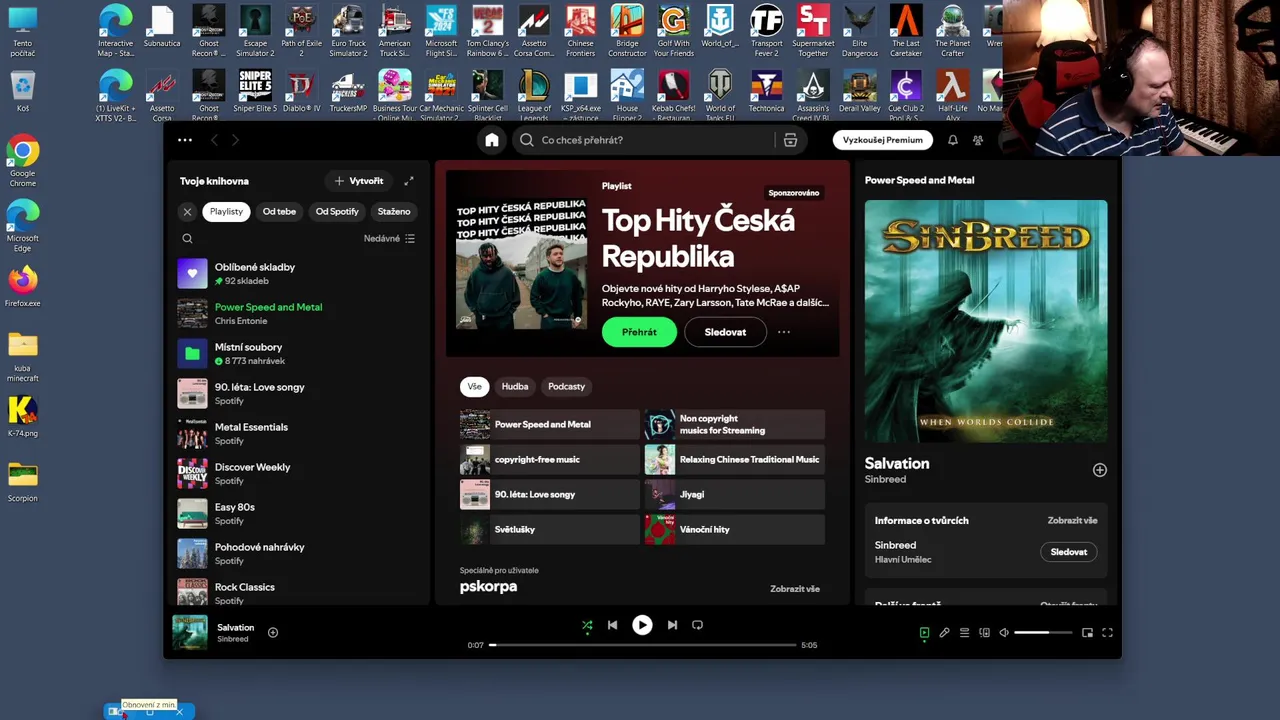Open Metal Essentials playlist
Image resolution: width=1280 pixels, height=720 pixels.
tap(298, 434)
